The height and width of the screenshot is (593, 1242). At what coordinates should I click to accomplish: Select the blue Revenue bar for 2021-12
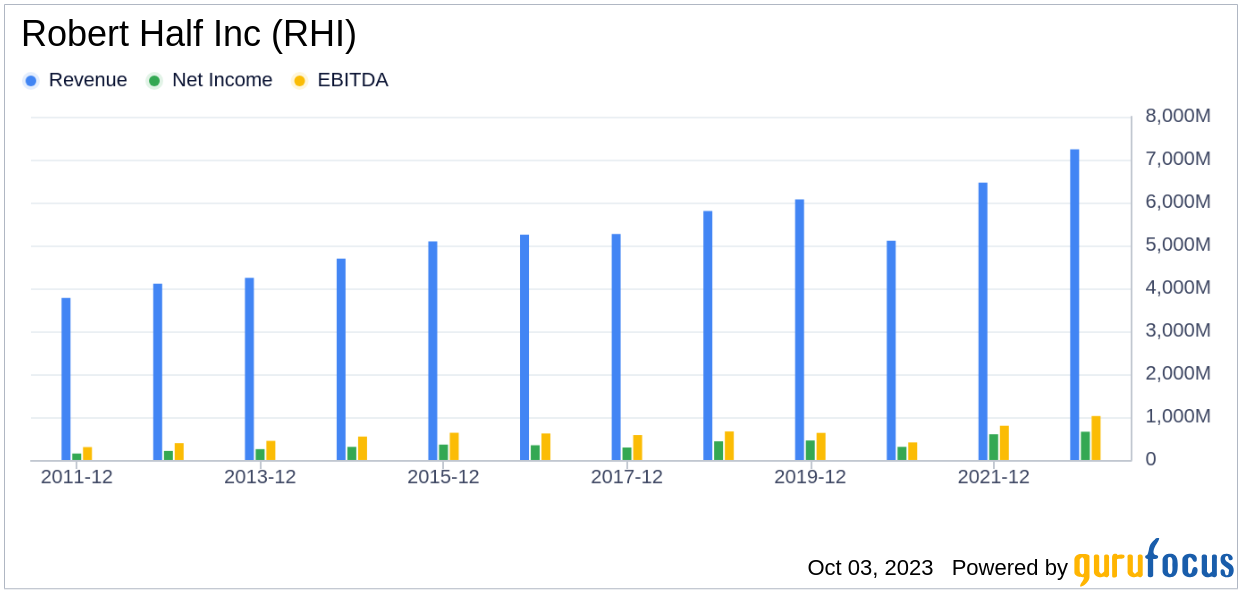pyautogui.click(x=983, y=322)
